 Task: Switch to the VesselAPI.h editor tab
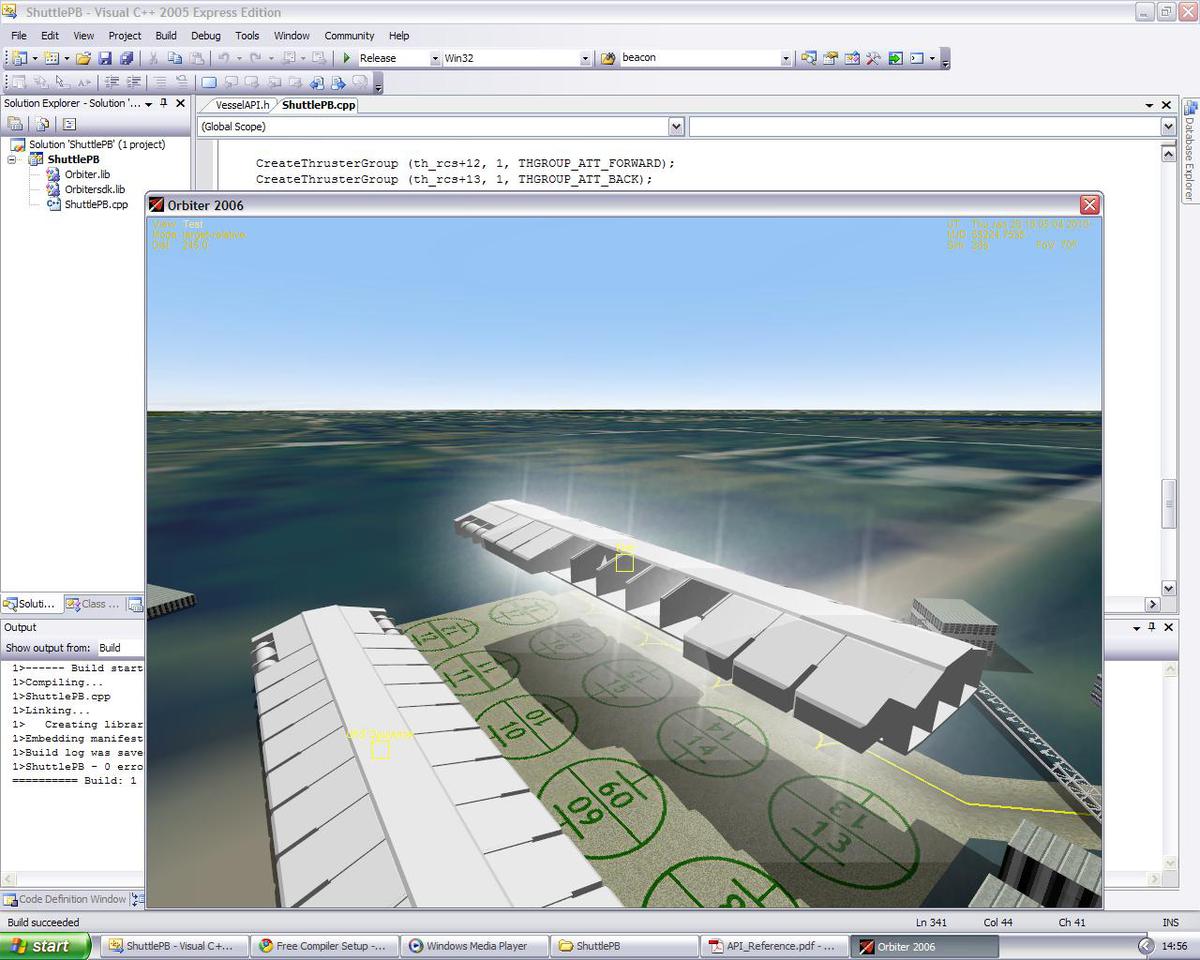click(242, 105)
